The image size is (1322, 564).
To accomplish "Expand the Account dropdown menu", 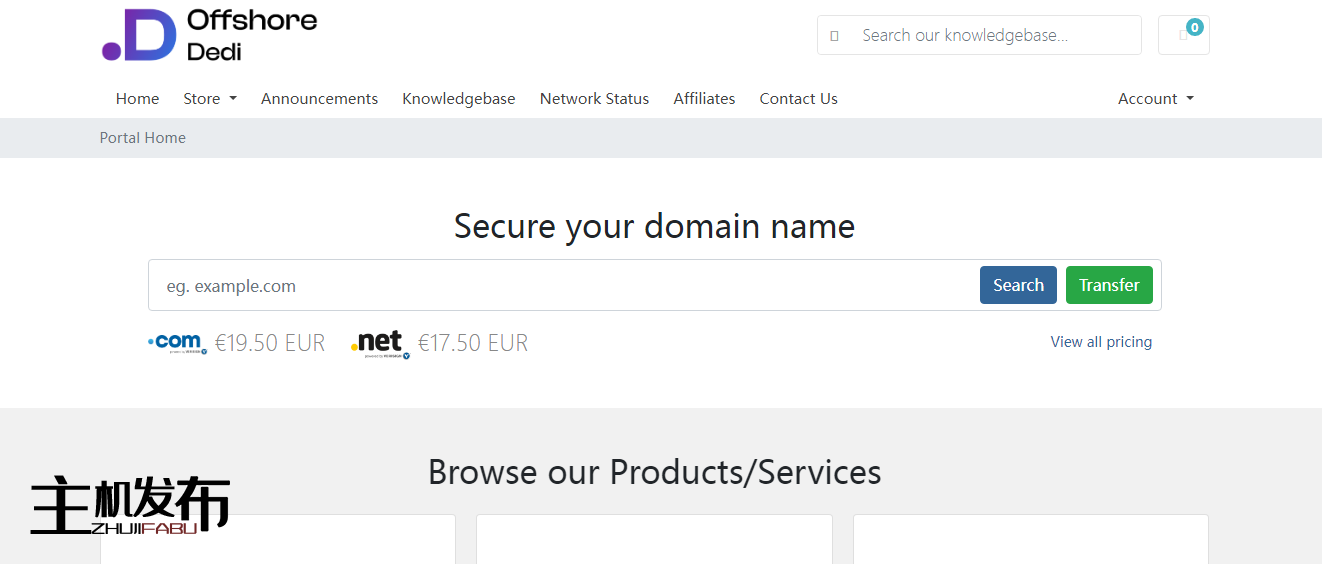I will [1156, 99].
